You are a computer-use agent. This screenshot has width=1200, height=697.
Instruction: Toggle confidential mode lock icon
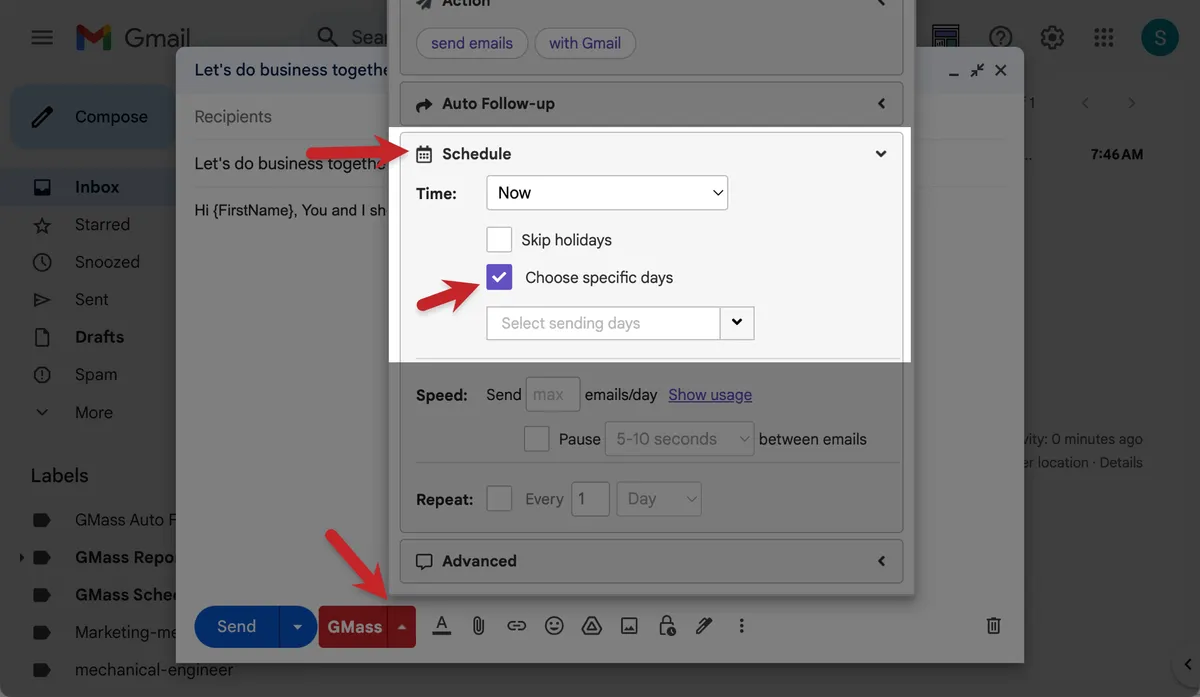coord(667,626)
